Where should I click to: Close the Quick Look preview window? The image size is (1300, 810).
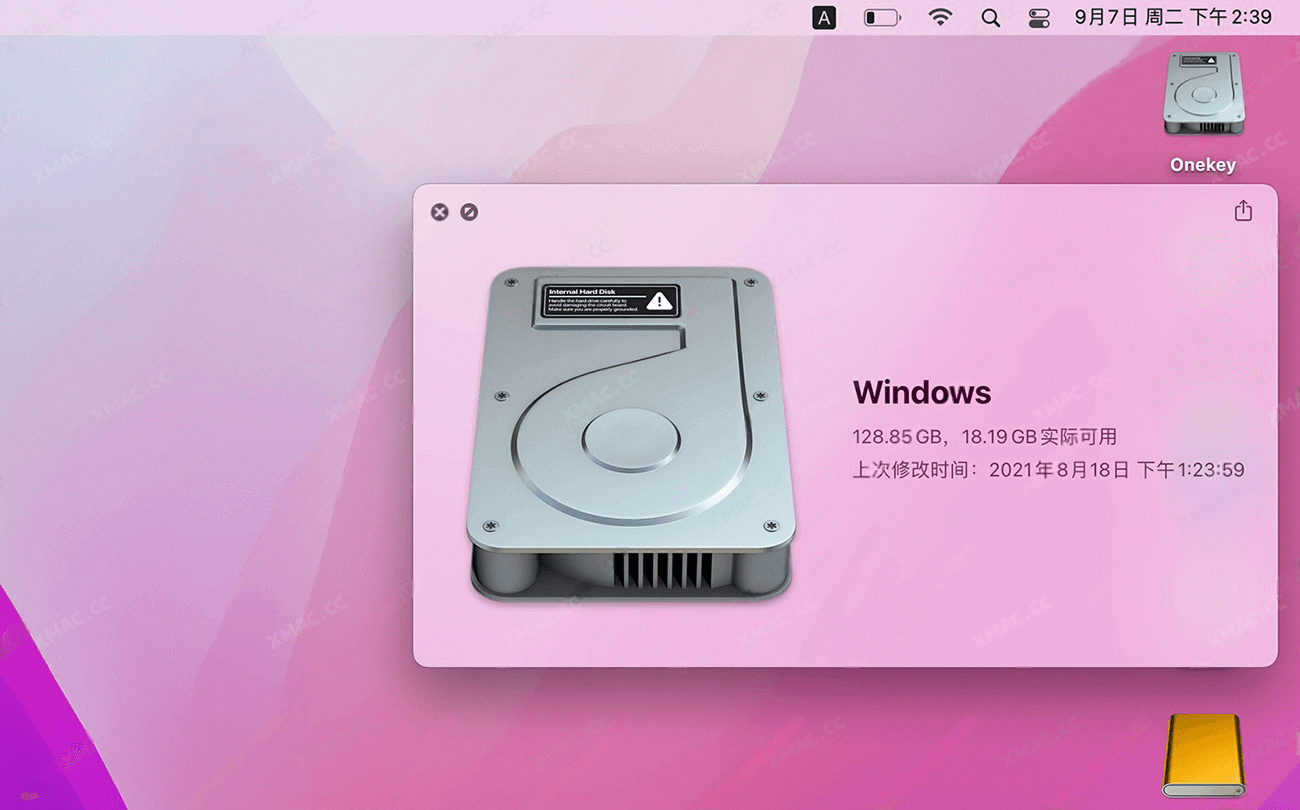point(439,212)
